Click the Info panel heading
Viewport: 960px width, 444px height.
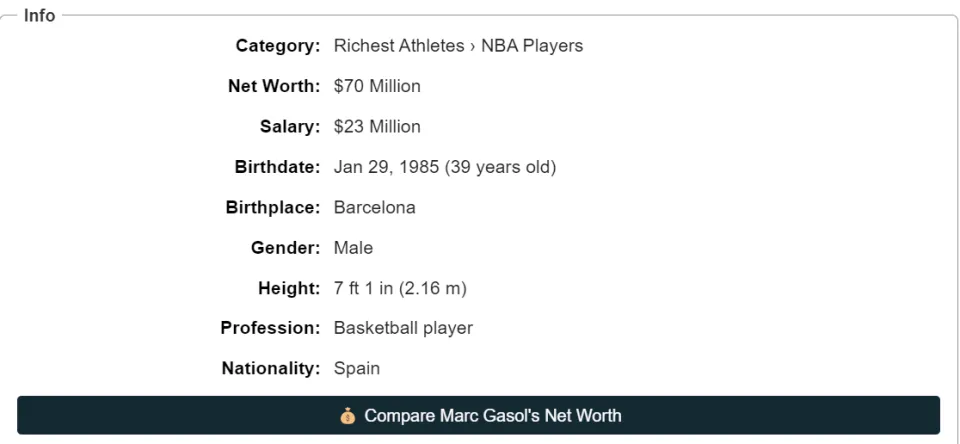pyautogui.click(x=39, y=16)
